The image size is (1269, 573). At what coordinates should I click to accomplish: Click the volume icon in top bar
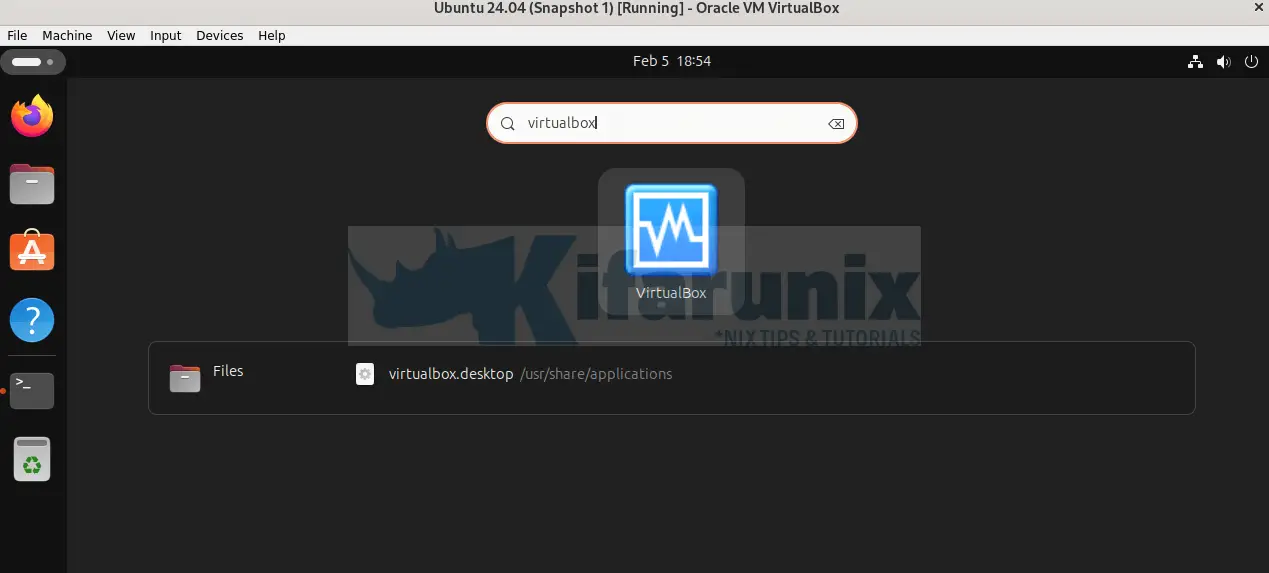1223,62
